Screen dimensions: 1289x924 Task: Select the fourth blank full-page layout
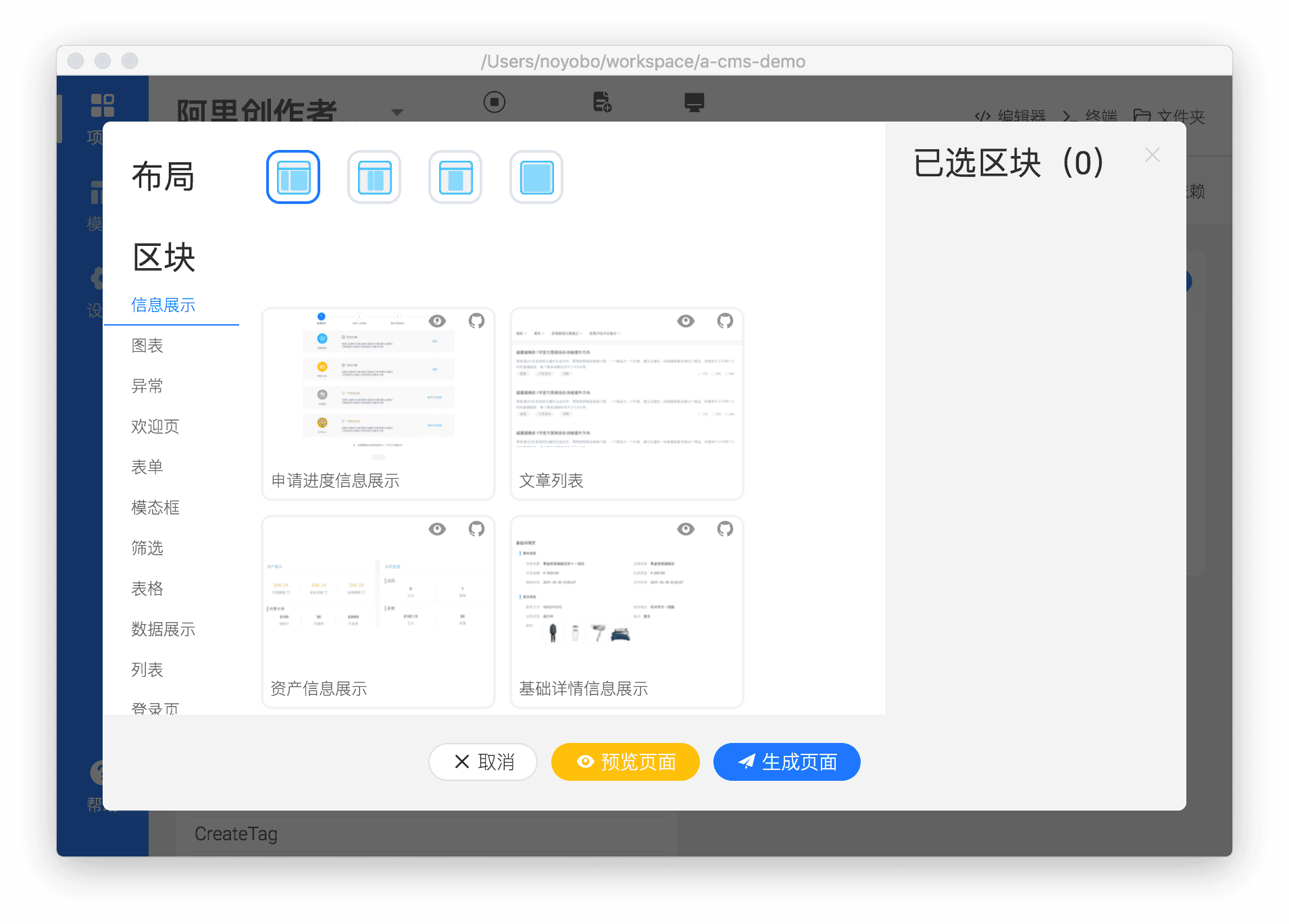pos(536,177)
